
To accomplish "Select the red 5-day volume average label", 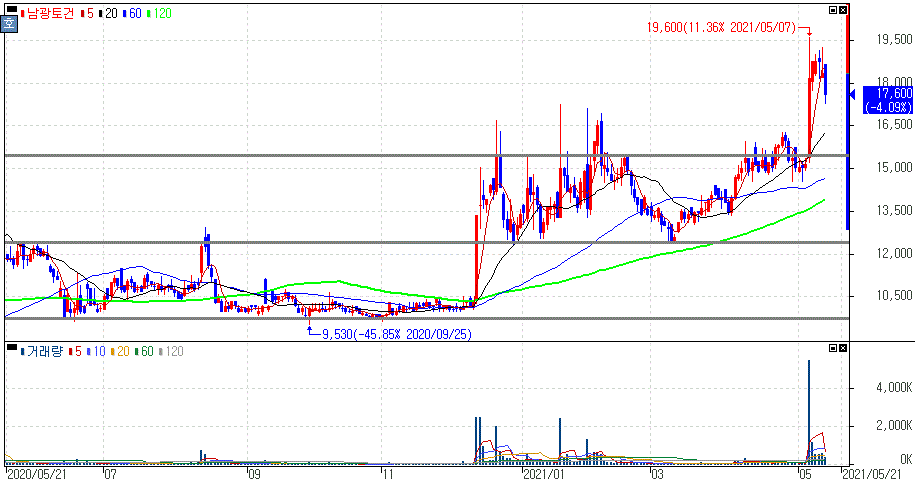I will 75,351.
